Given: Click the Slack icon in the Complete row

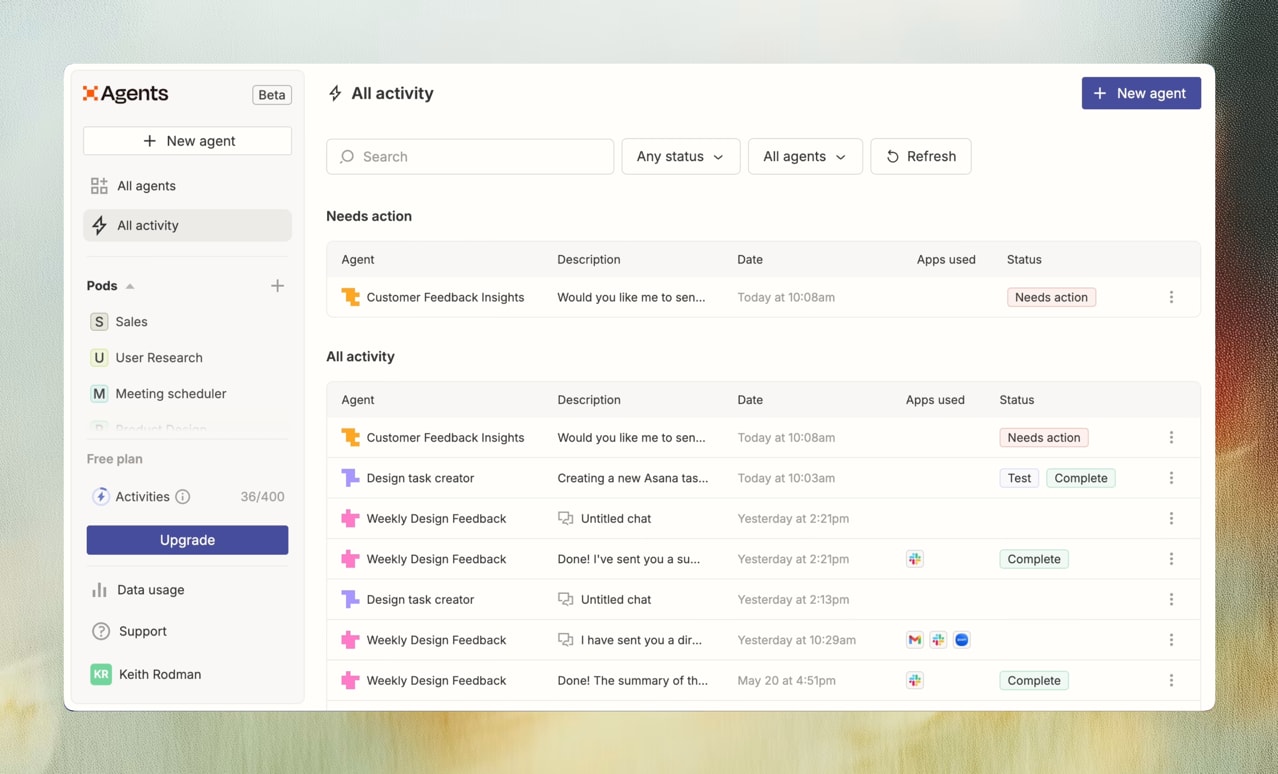Looking at the screenshot, I should 915,559.
